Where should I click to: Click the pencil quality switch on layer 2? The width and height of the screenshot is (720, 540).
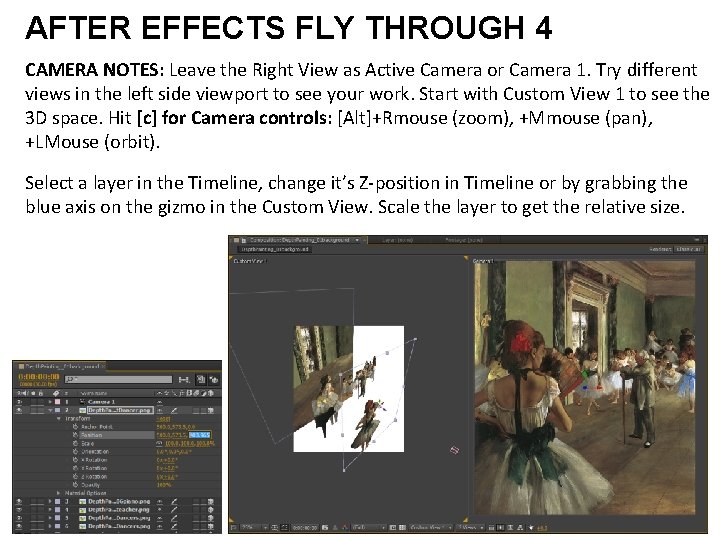point(174,410)
